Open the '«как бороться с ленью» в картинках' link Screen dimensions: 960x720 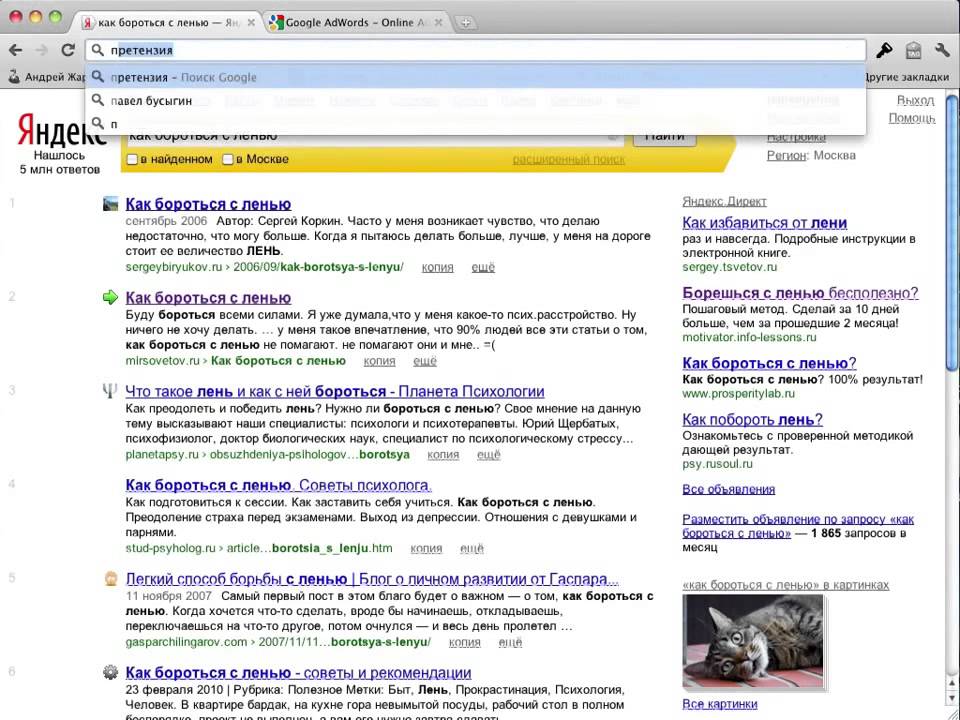coord(786,585)
